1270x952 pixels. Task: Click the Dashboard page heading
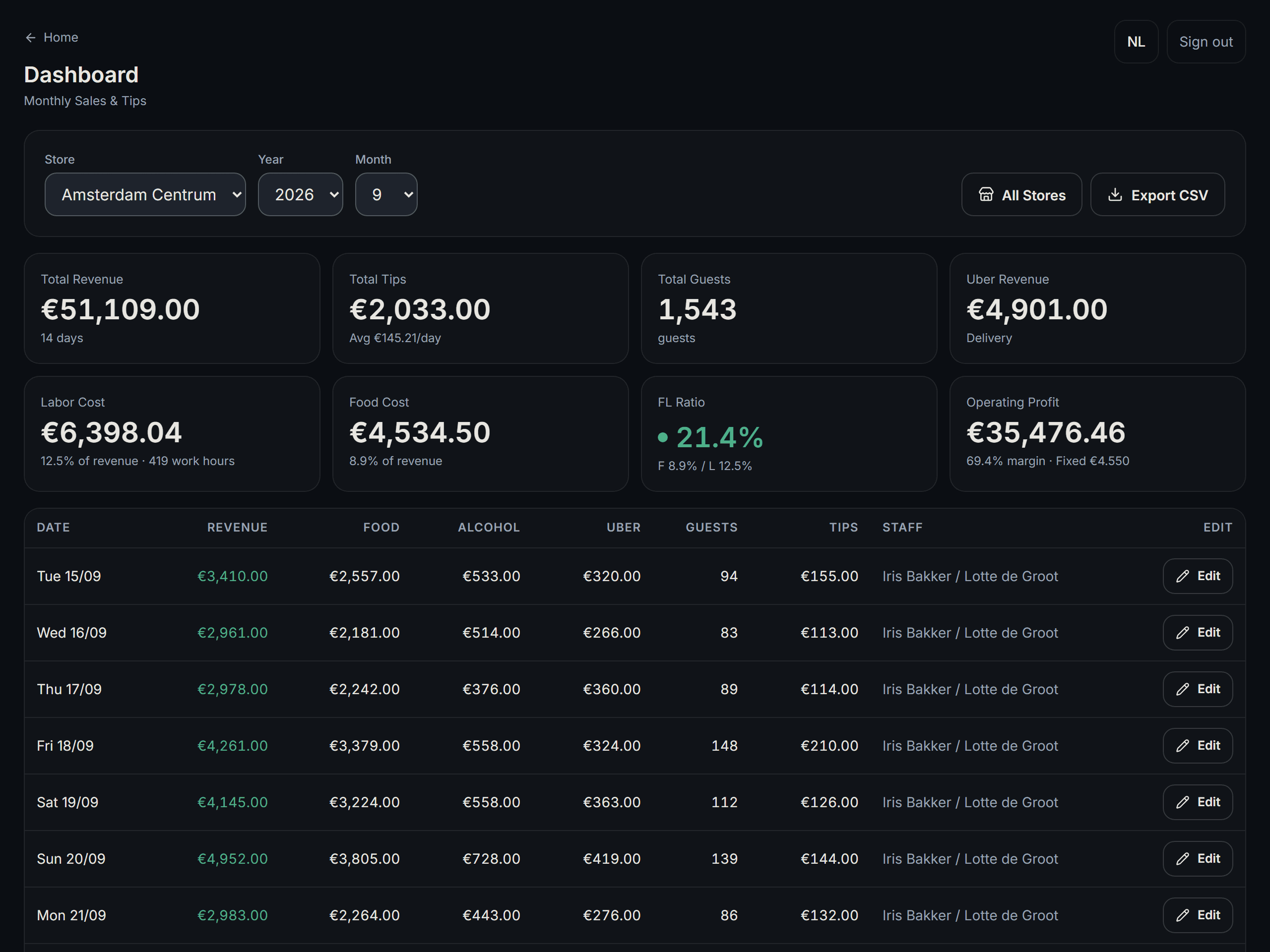tap(81, 75)
